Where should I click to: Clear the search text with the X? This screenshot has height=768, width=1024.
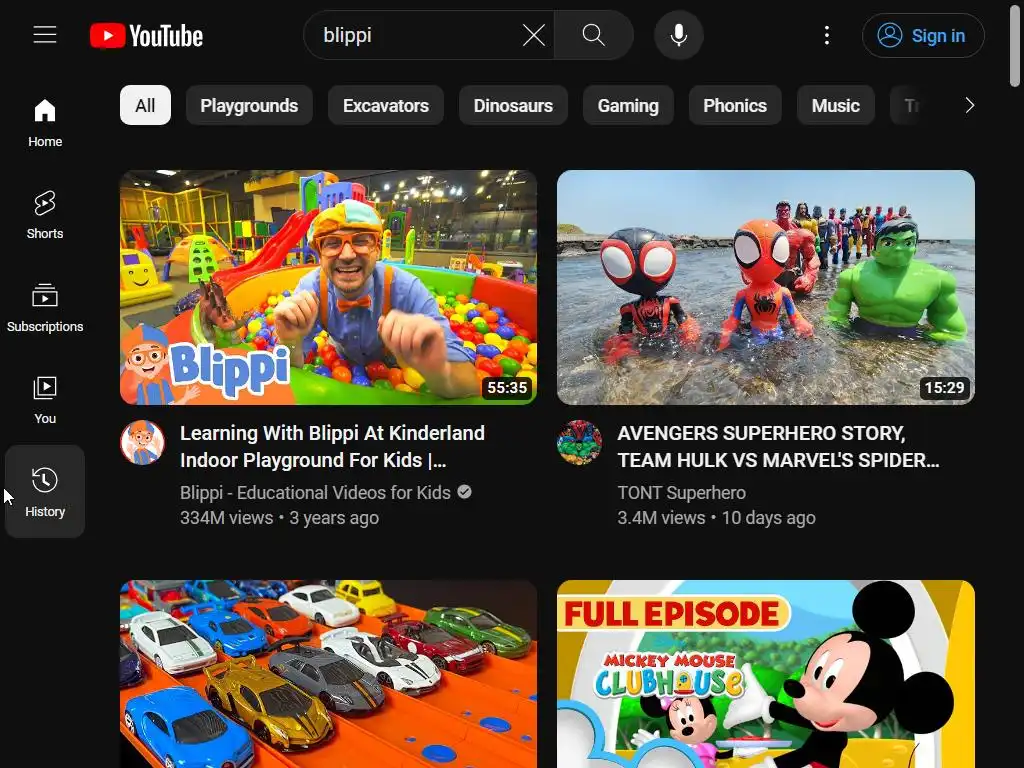pyautogui.click(x=534, y=35)
